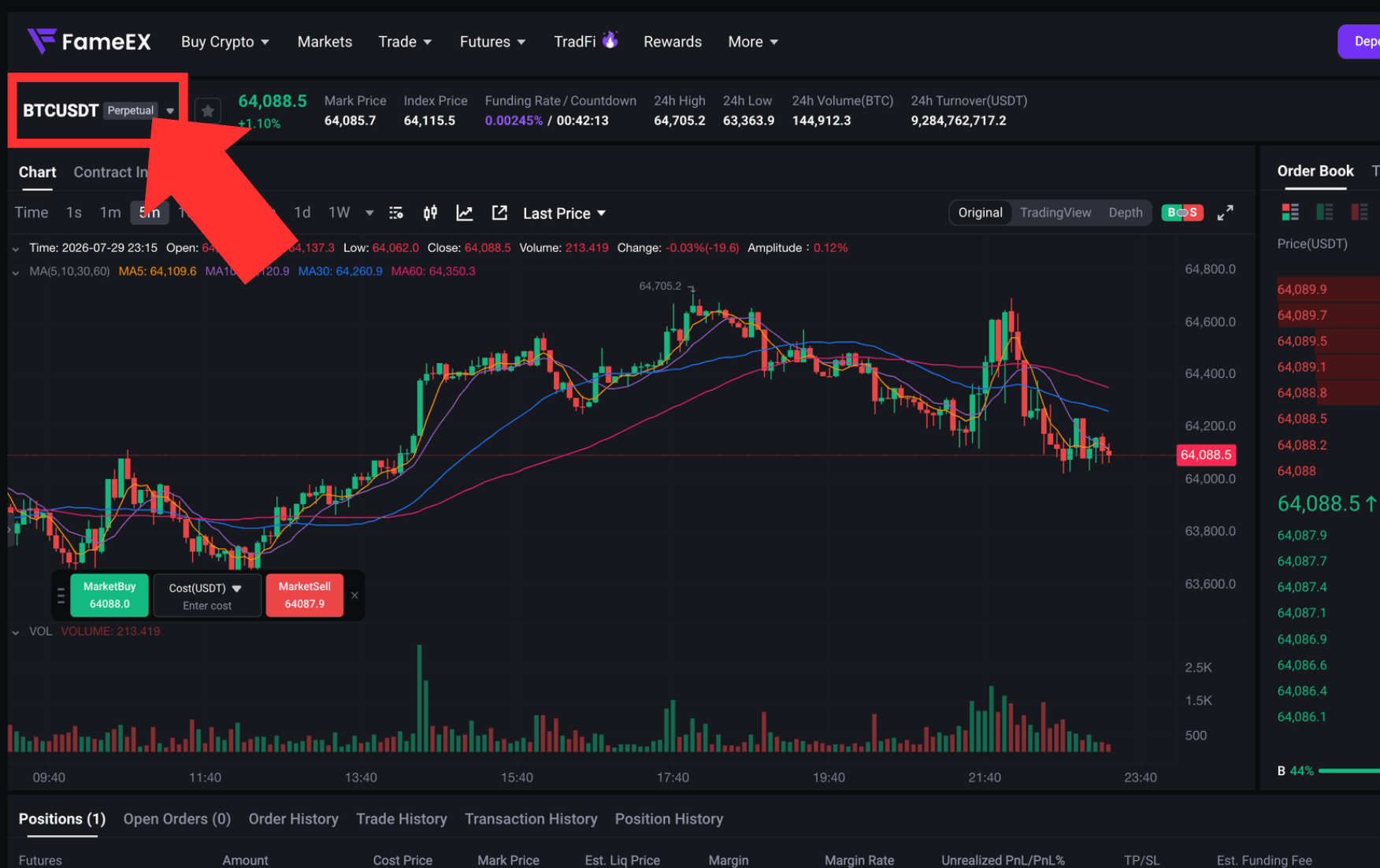
Task: Open Order History tab
Action: (294, 819)
